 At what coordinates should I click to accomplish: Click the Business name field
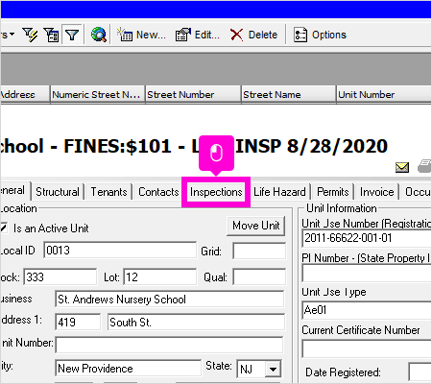point(170,299)
